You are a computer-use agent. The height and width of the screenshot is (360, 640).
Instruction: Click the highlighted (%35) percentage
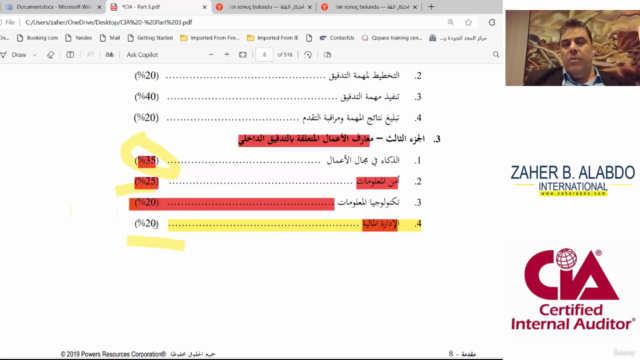click(147, 160)
